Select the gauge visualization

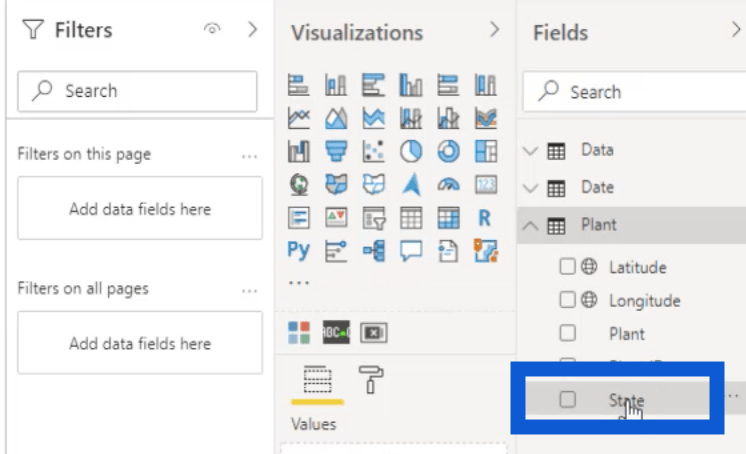click(449, 185)
